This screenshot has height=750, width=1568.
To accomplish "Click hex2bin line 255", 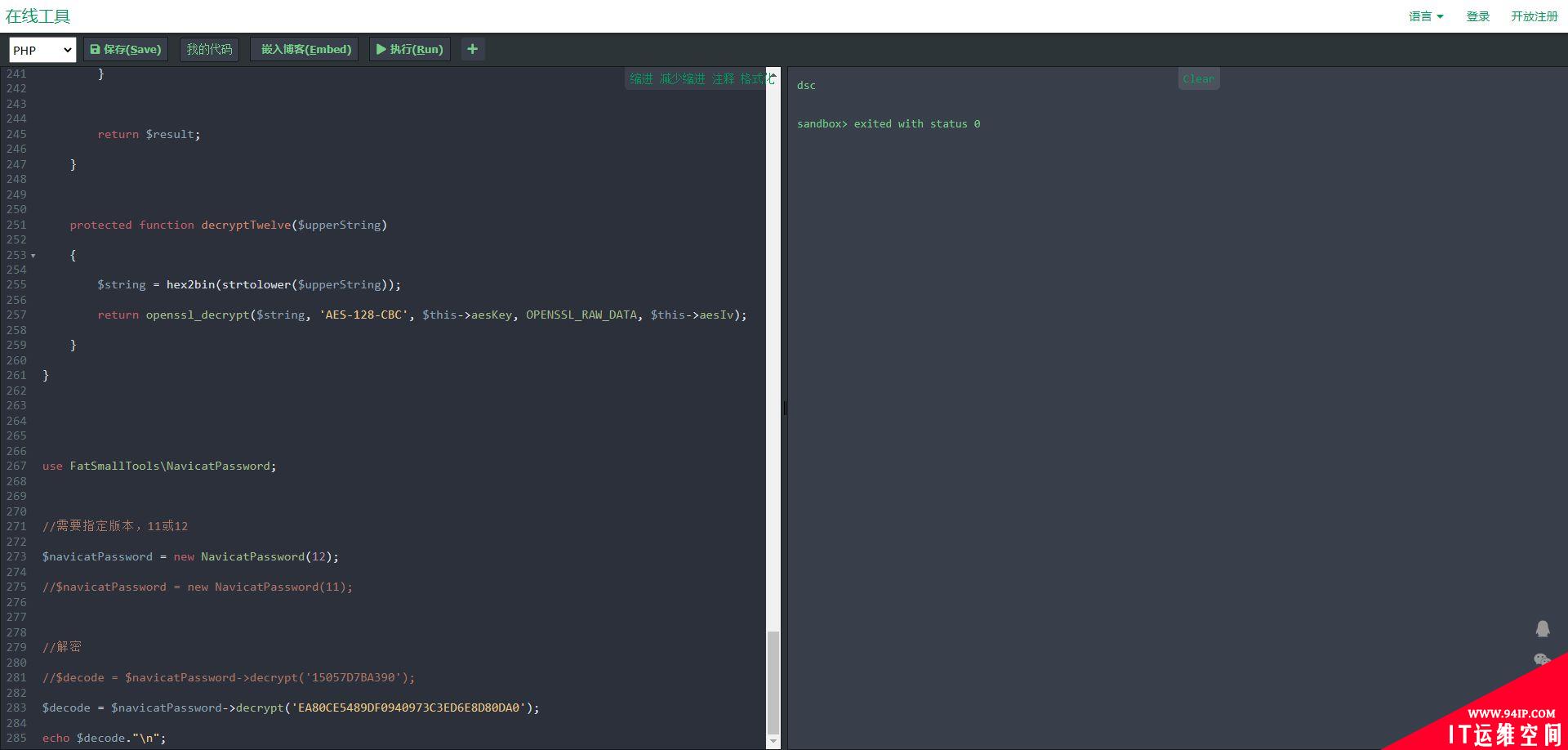I will pos(249,284).
